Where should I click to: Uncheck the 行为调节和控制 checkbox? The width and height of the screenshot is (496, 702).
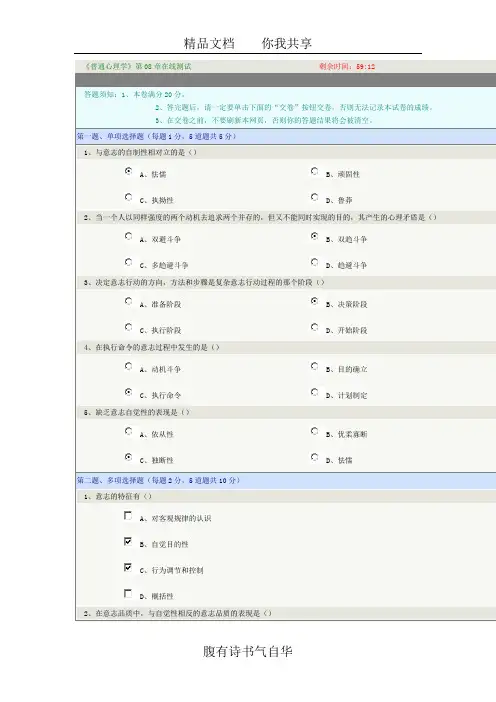pos(128,568)
